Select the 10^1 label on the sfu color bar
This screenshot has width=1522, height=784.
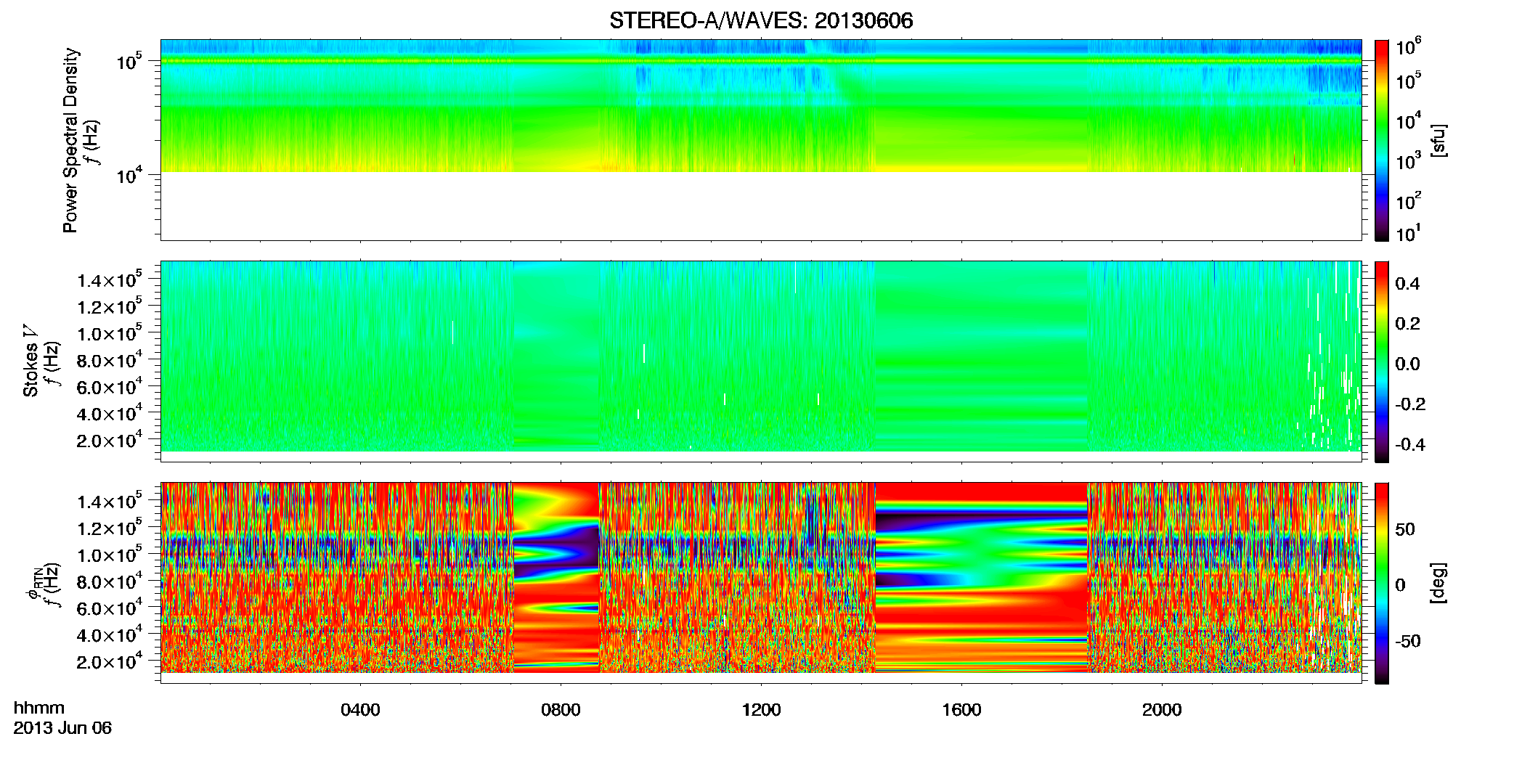(x=1408, y=234)
